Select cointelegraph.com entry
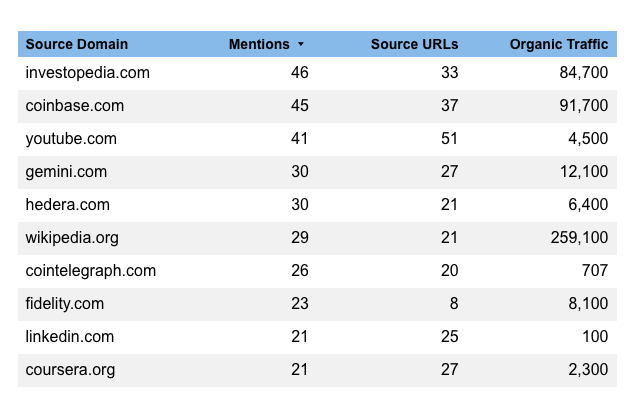Viewport: 634px width, 405px height. [x=90, y=271]
